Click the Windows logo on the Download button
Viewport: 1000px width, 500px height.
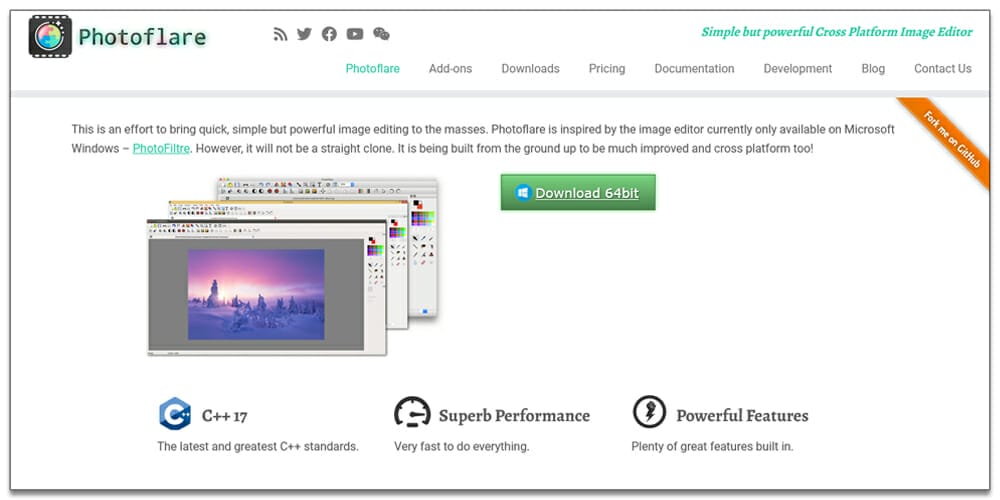(x=523, y=193)
